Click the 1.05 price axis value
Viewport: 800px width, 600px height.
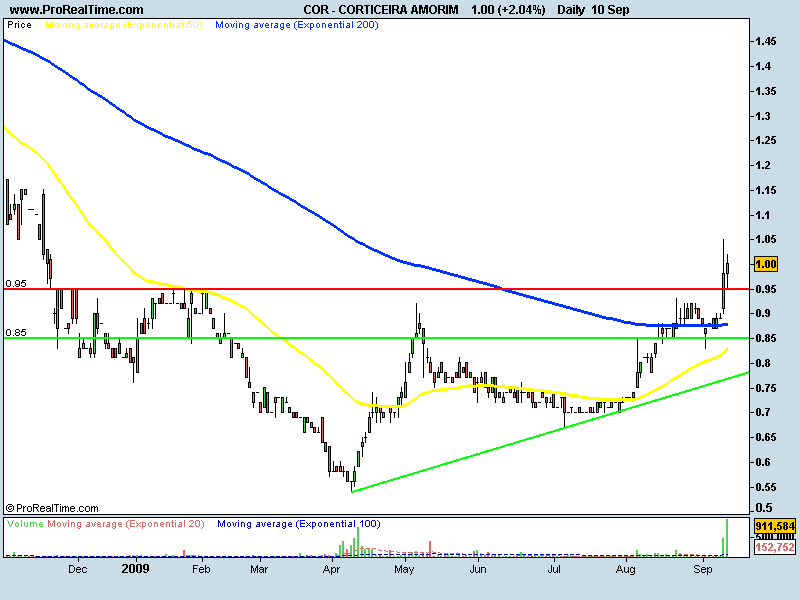[766, 239]
